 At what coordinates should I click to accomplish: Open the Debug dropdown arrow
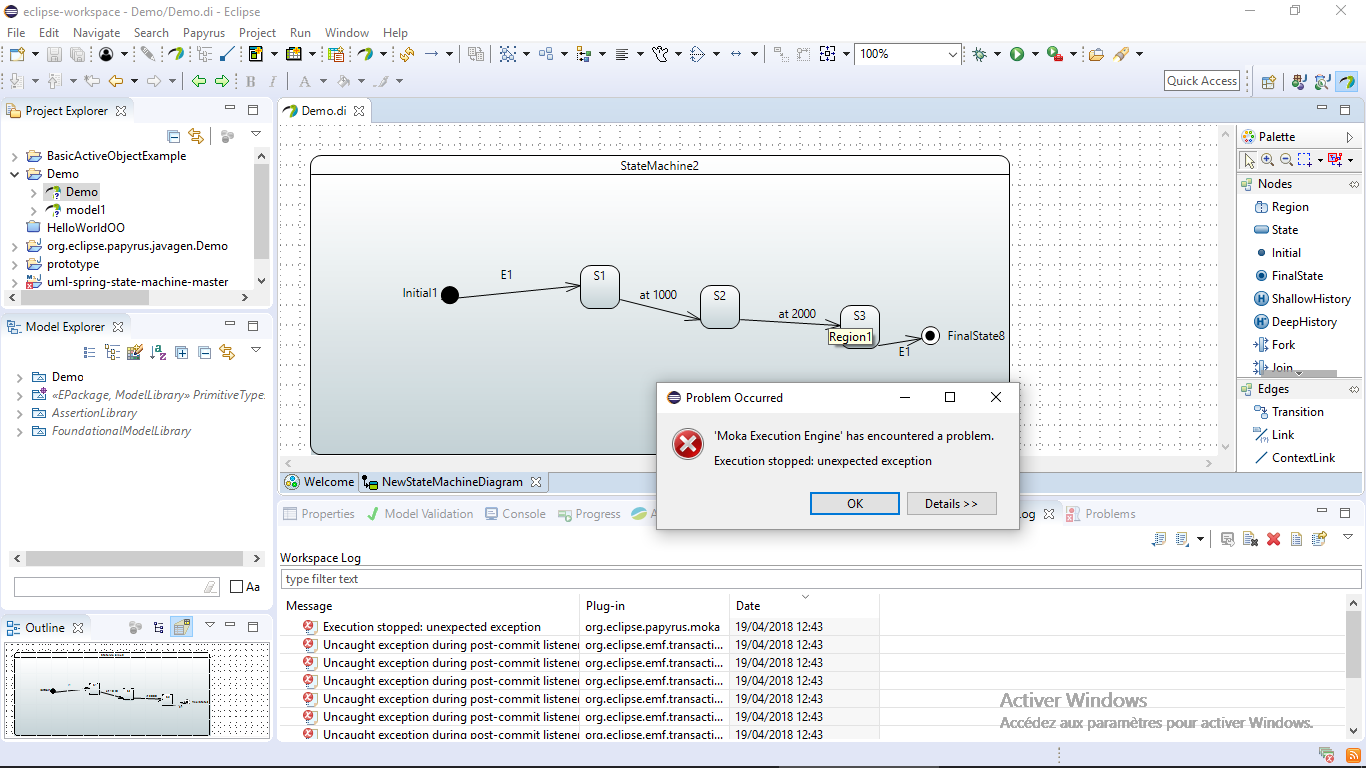(x=997, y=54)
